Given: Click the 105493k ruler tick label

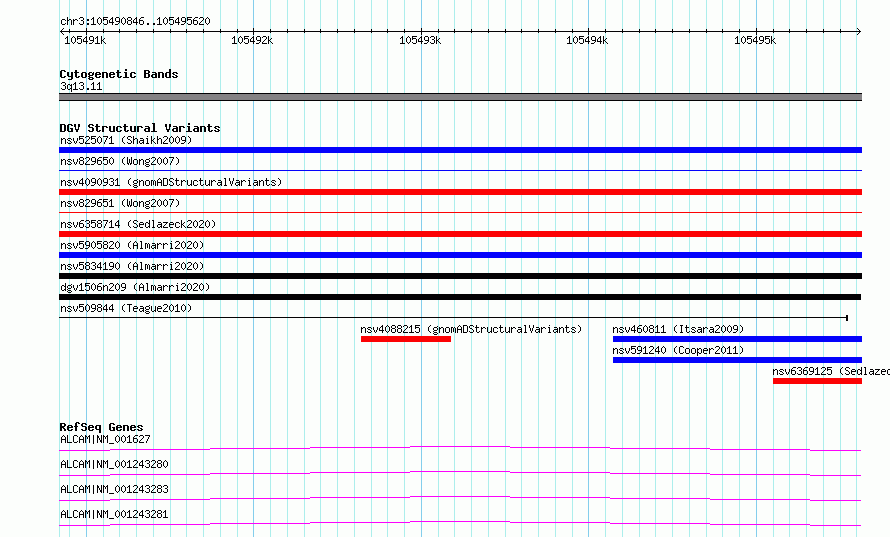Looking at the screenshot, I should pyautogui.click(x=420, y=40).
